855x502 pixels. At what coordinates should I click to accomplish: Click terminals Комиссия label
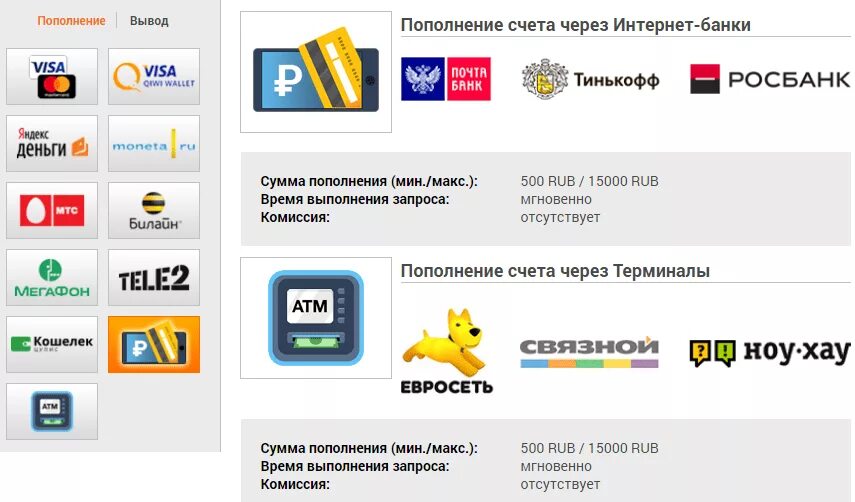pyautogui.click(x=295, y=484)
